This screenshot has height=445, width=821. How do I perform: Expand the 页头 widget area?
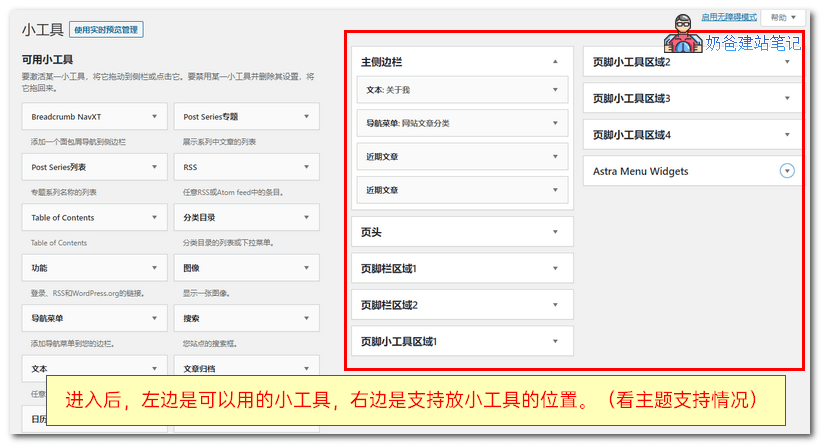click(462, 232)
